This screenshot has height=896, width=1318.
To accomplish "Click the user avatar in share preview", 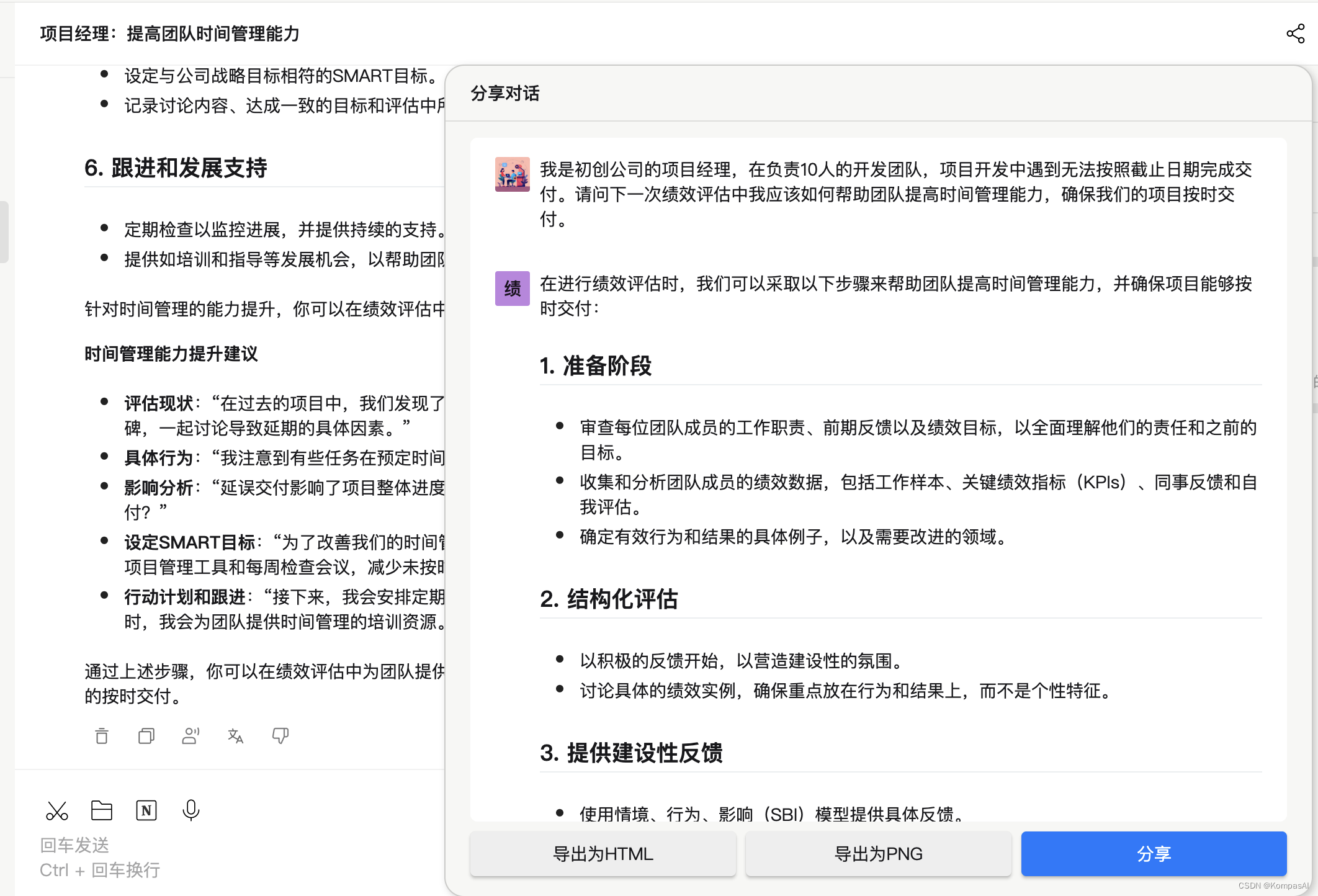I will coord(513,174).
